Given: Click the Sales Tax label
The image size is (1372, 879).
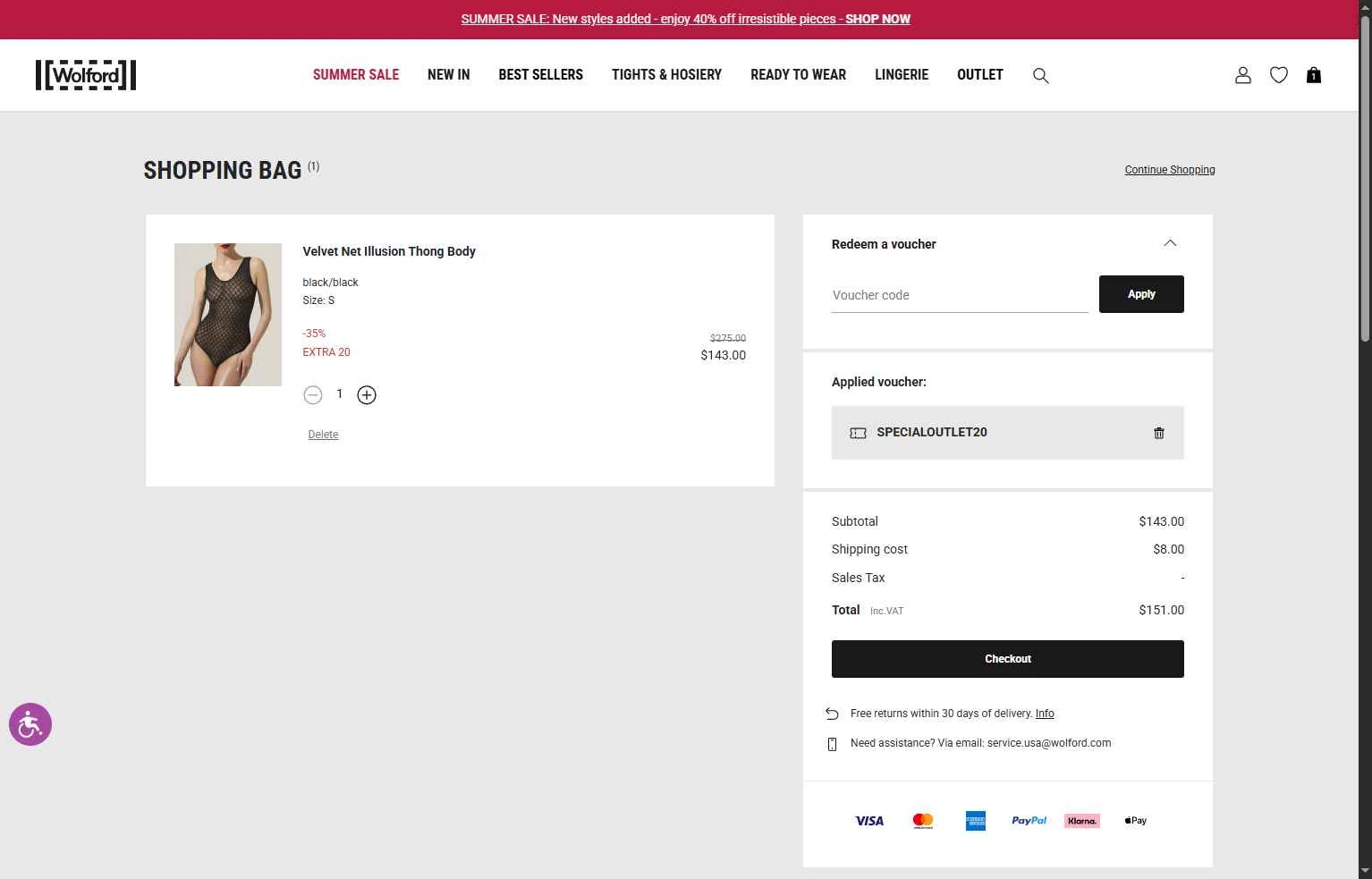Looking at the screenshot, I should [859, 578].
